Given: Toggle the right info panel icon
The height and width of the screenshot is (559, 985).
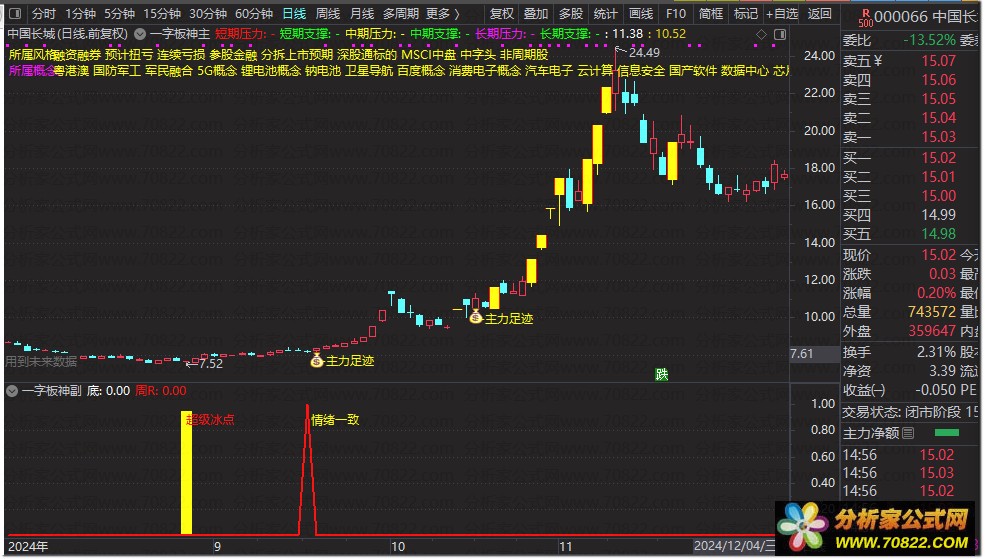Looking at the screenshot, I should pos(780,35).
